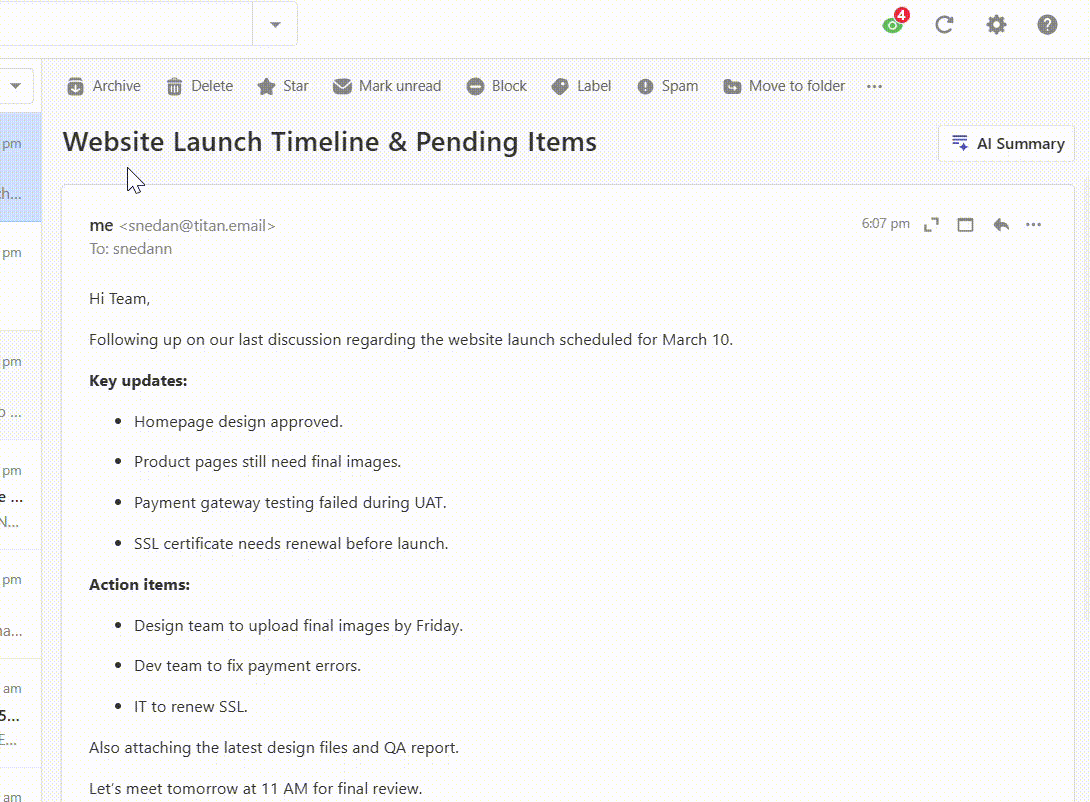This screenshot has width=1090, height=802.
Task: Expand the email to full view
Action: point(932,224)
